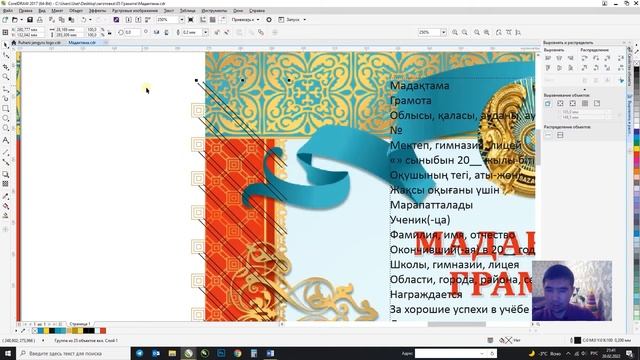
Task: Open standard toolbar zoom level dropdown
Action: point(182,20)
